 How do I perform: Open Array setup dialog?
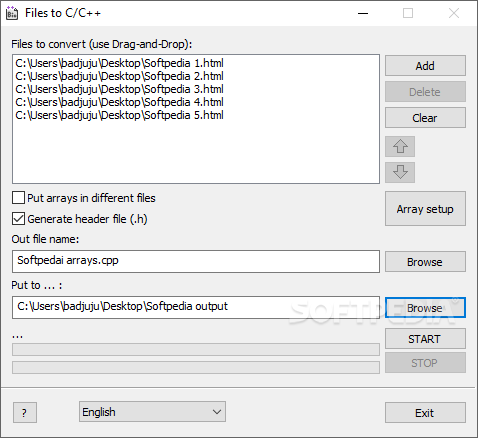click(425, 209)
